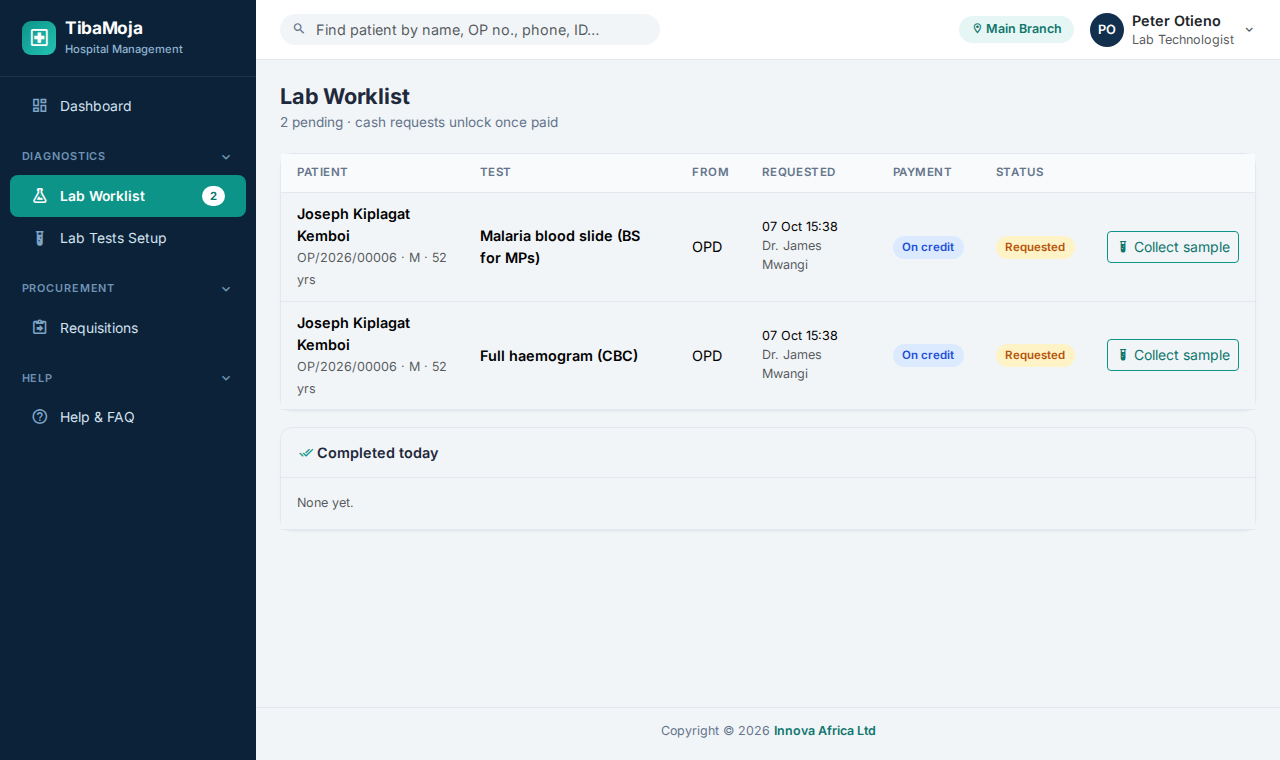
Task: Open the Peter Otieno user menu arrow
Action: 1249,30
